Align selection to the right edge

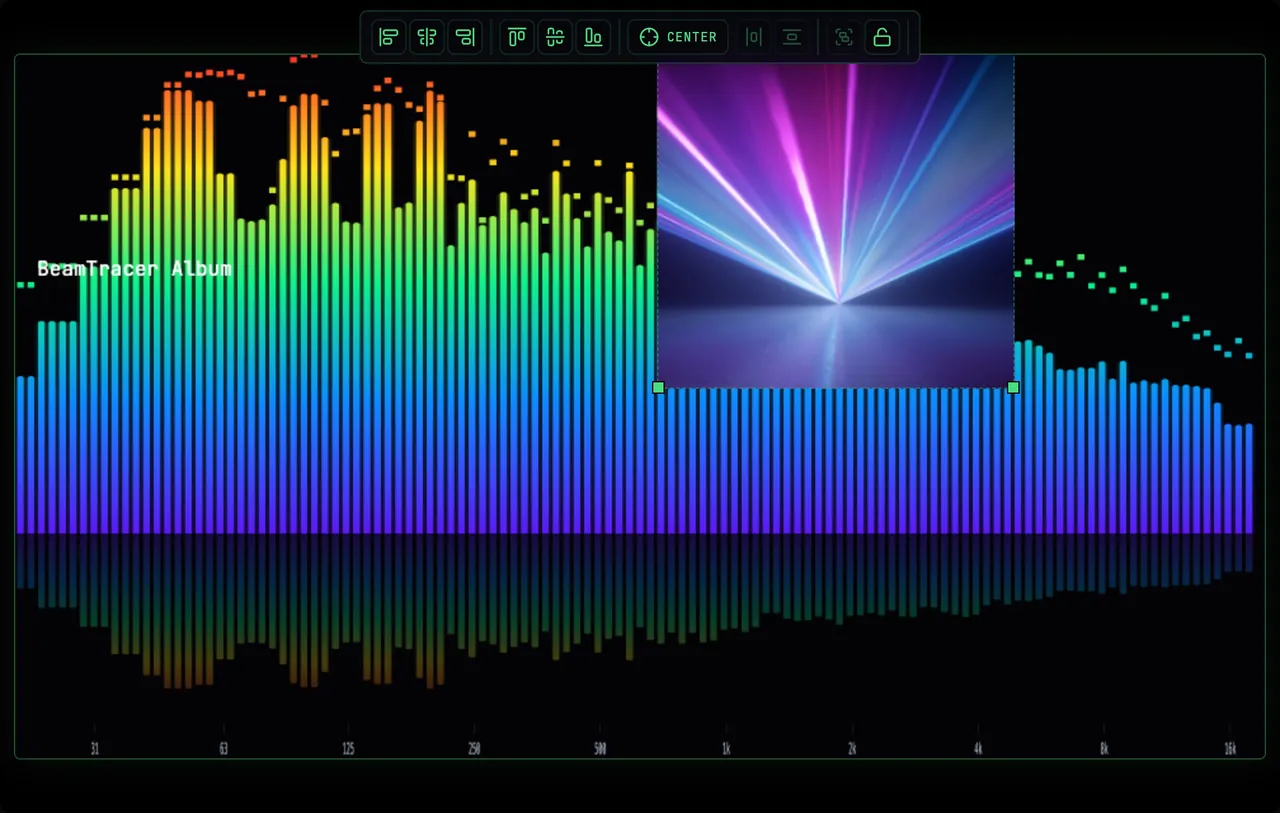pos(465,37)
